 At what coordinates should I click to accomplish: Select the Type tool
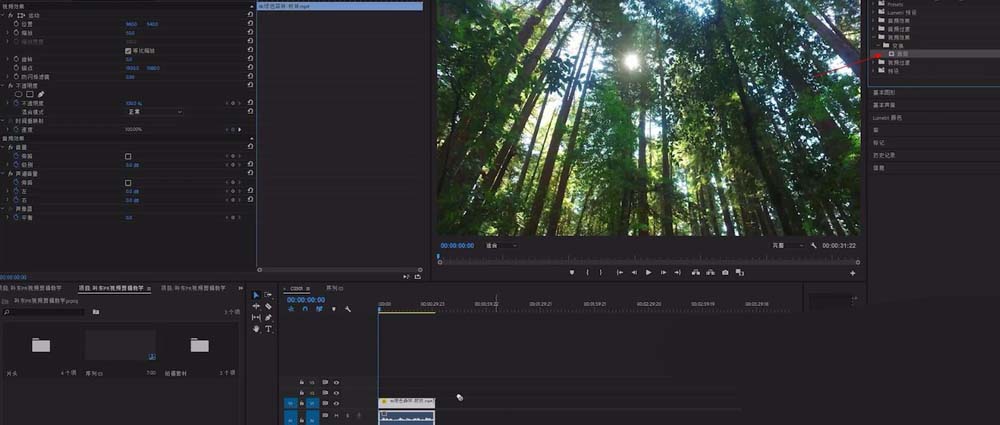[268, 329]
